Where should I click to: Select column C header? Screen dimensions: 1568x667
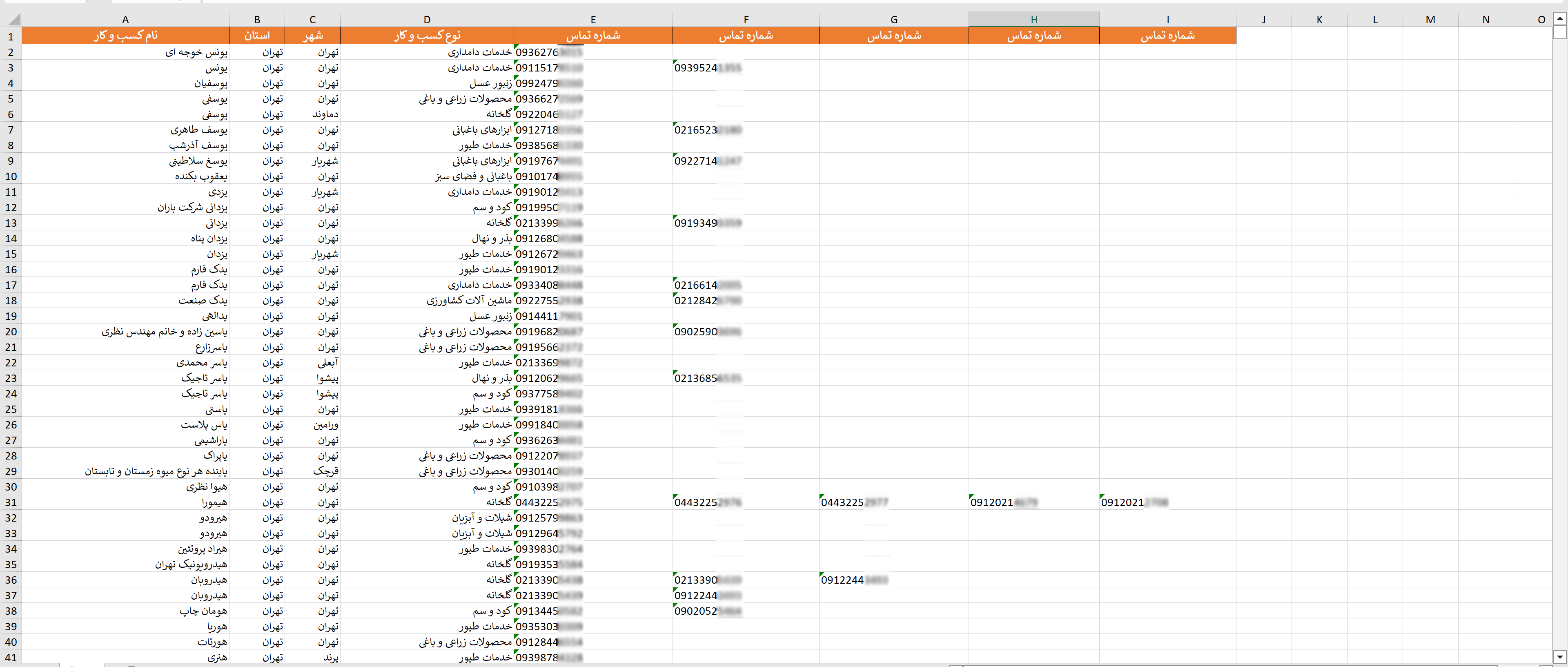(x=312, y=20)
